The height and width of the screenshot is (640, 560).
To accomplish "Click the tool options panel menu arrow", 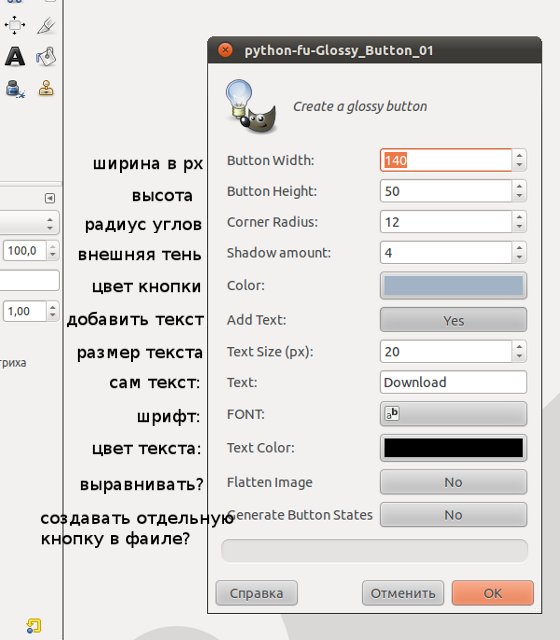I will click(50, 198).
